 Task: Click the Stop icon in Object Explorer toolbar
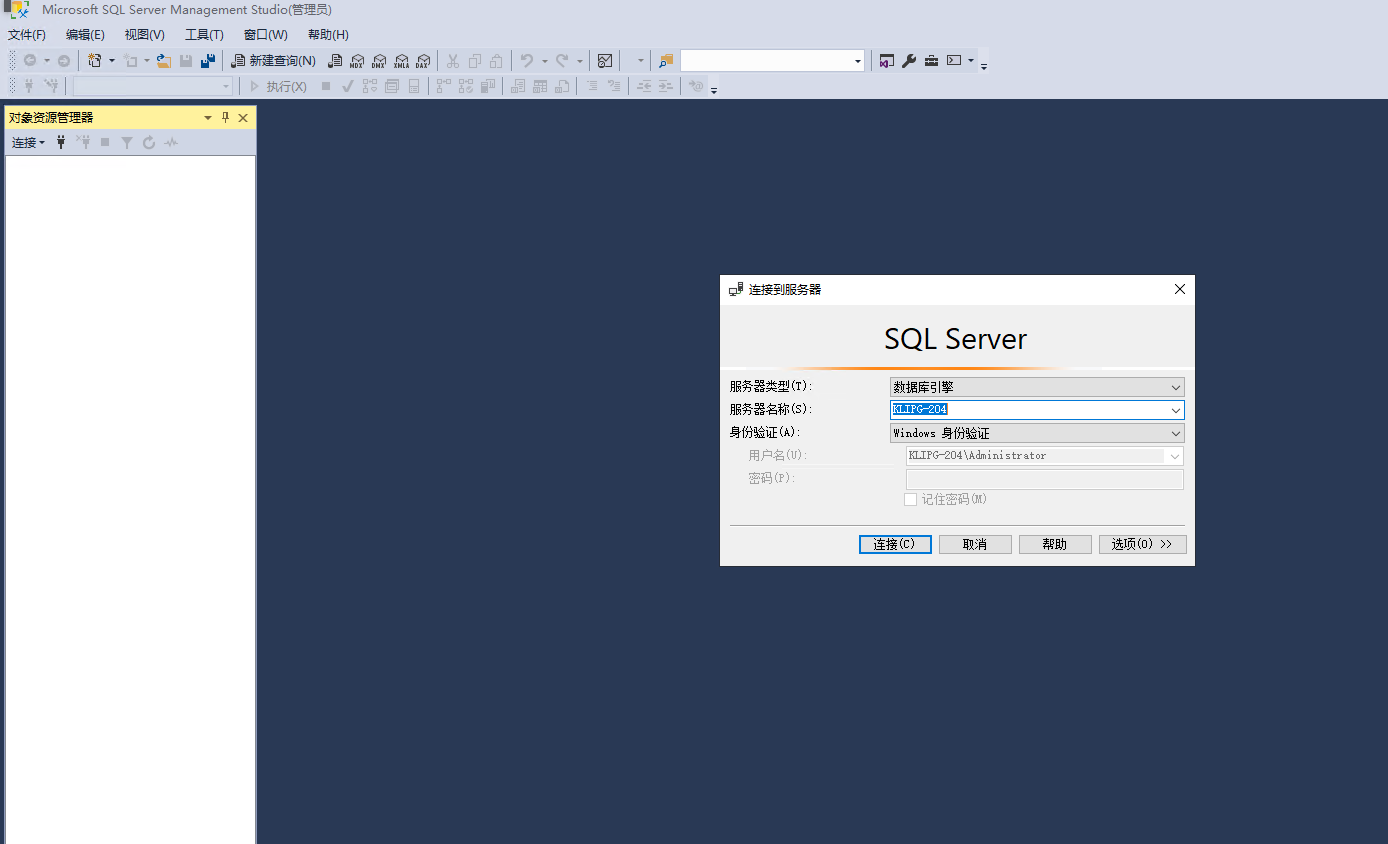105,143
